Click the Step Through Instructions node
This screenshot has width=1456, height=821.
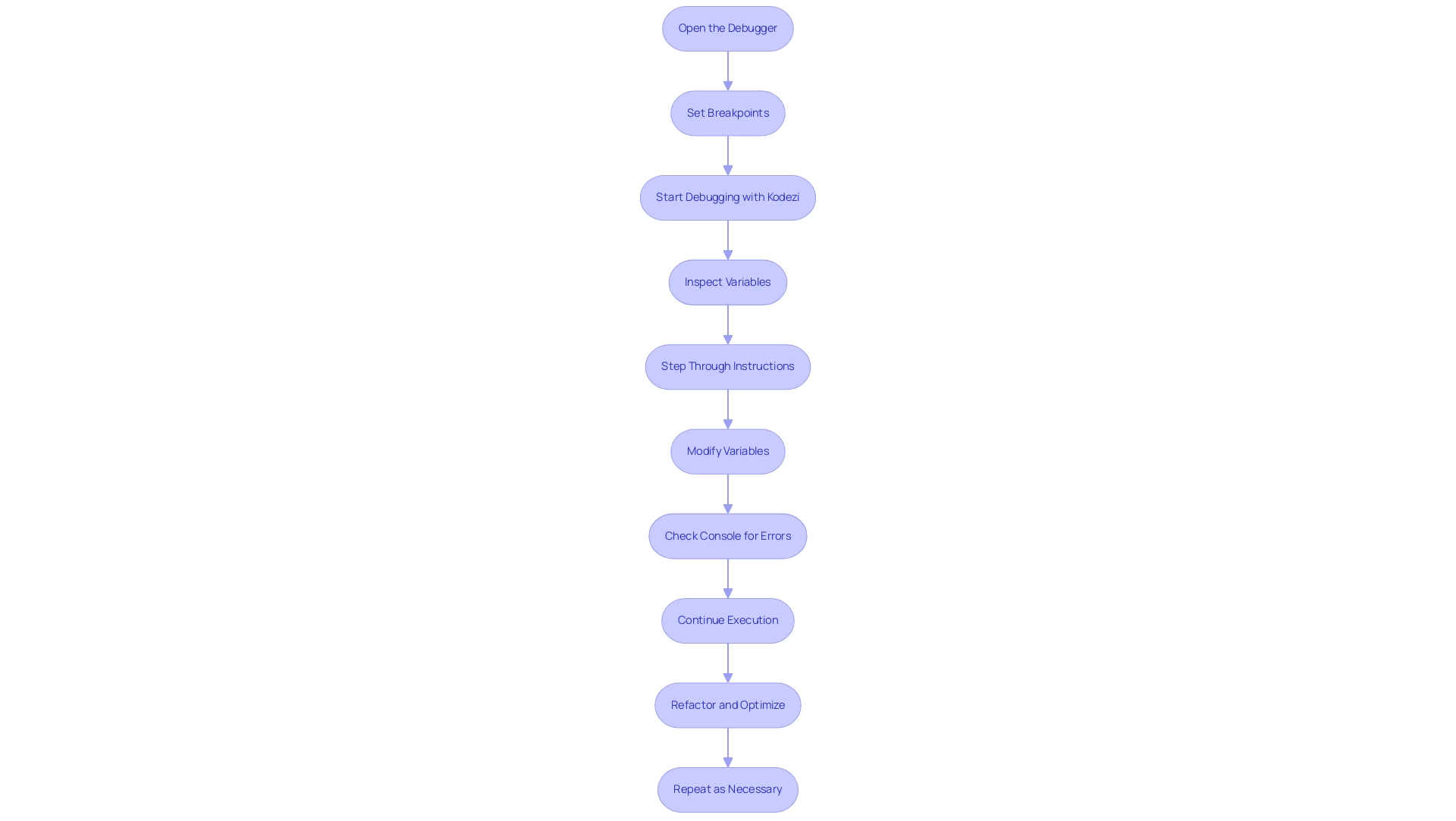[727, 366]
